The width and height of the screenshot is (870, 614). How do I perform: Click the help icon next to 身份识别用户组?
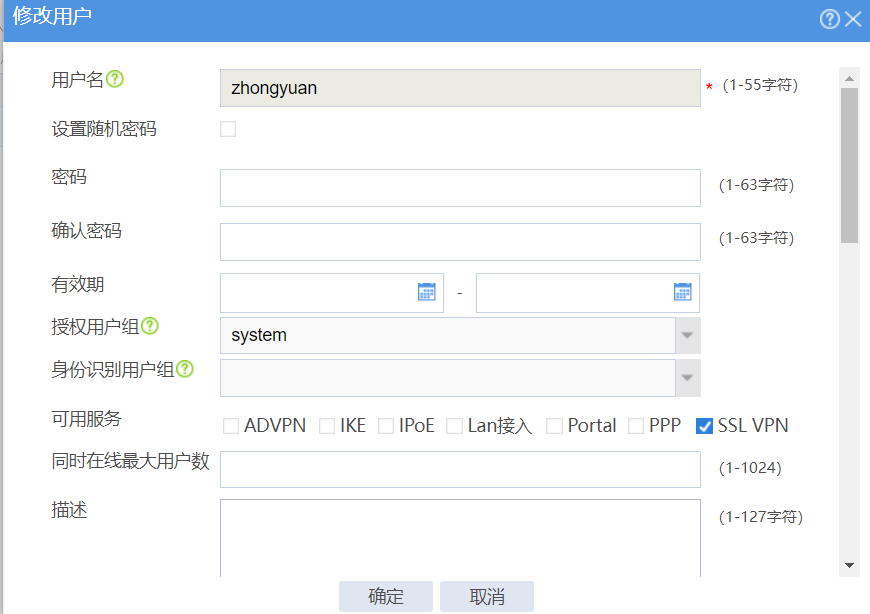185,369
